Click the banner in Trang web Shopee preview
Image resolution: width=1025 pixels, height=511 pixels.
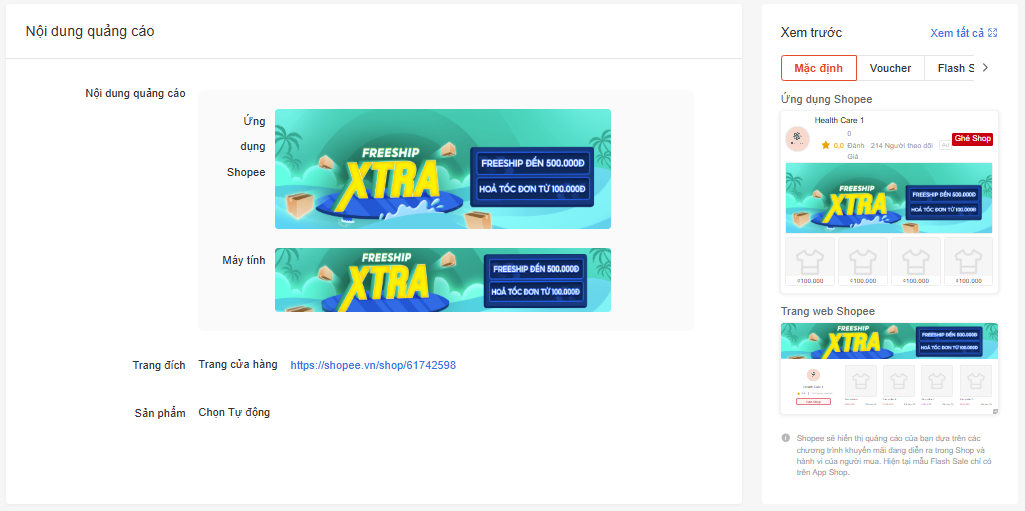pyautogui.click(x=889, y=340)
